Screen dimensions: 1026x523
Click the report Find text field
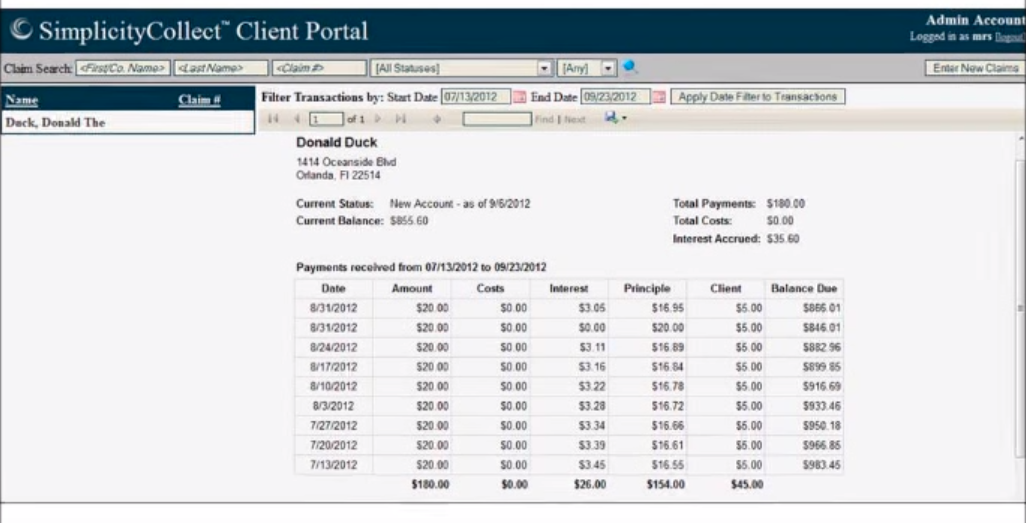click(x=497, y=119)
